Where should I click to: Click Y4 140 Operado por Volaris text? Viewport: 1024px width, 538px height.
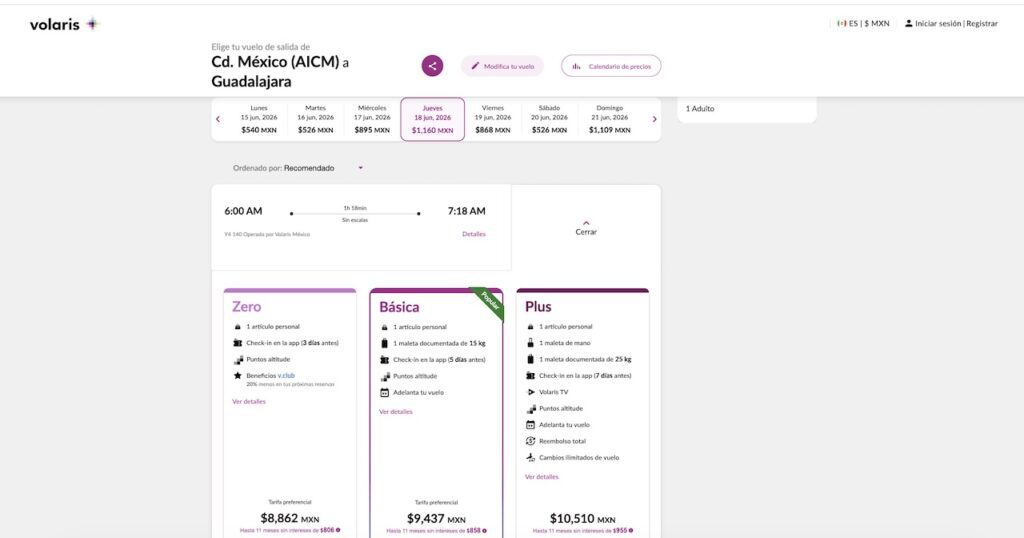pyautogui.click(x=267, y=234)
